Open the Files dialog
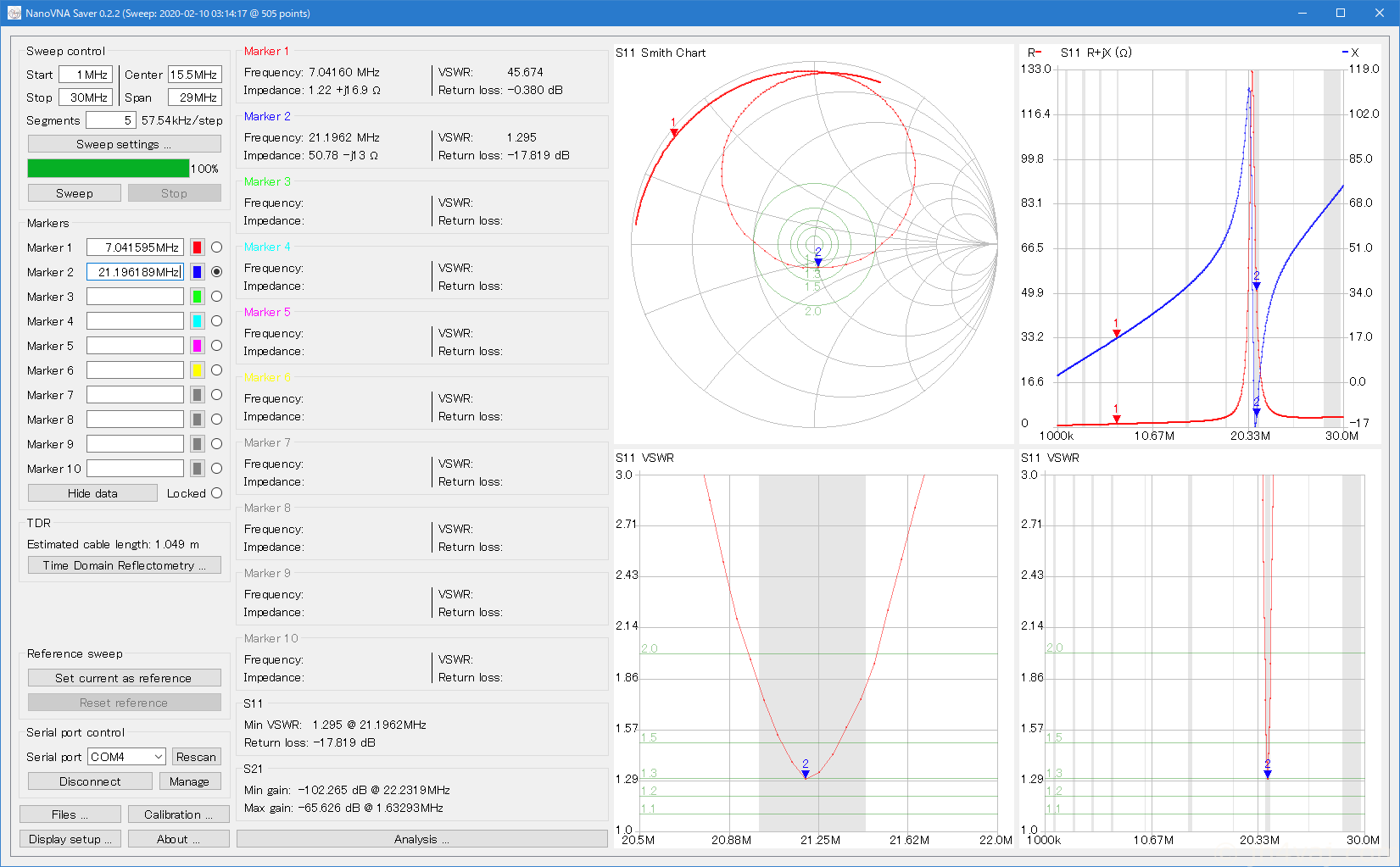Viewport: 1400px width, 867px height. click(x=70, y=814)
